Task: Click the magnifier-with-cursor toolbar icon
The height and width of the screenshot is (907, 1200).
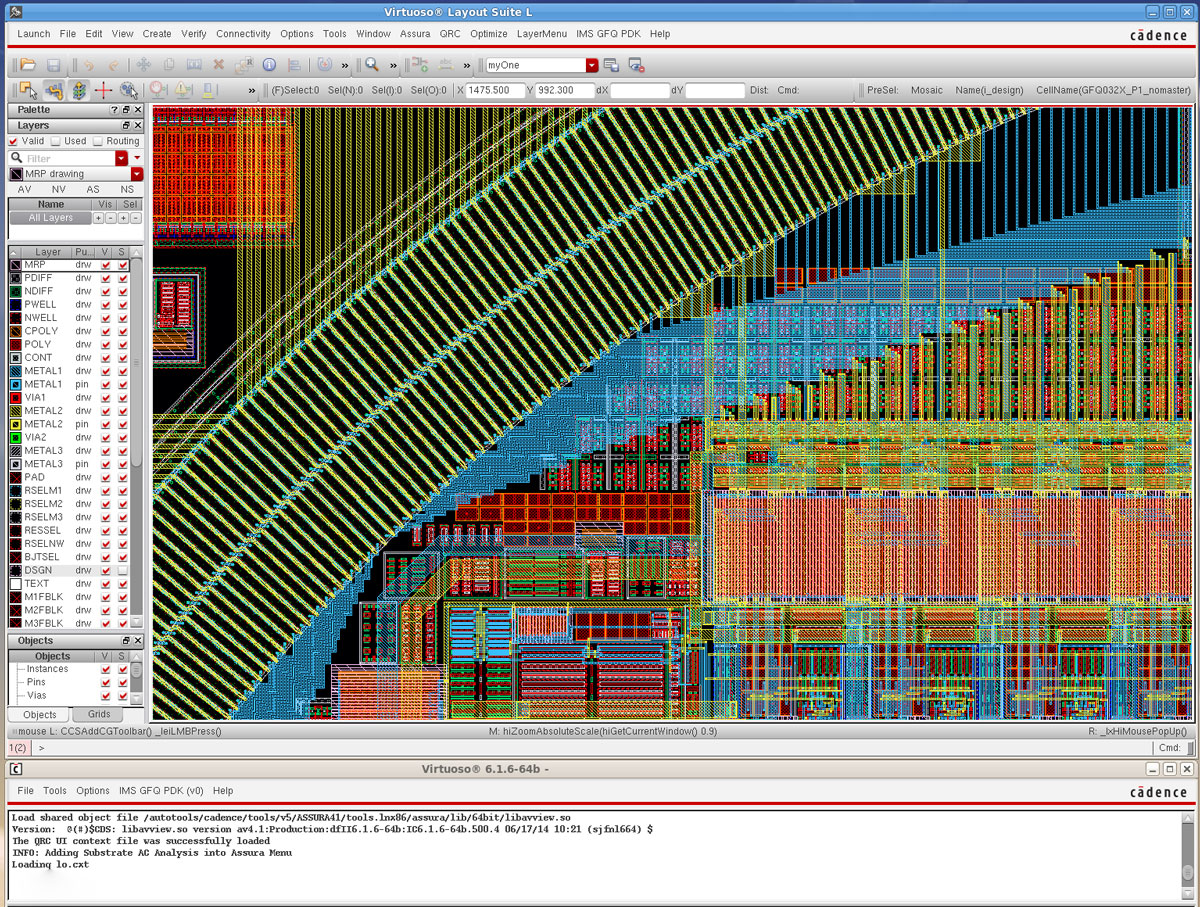Action: coord(129,90)
